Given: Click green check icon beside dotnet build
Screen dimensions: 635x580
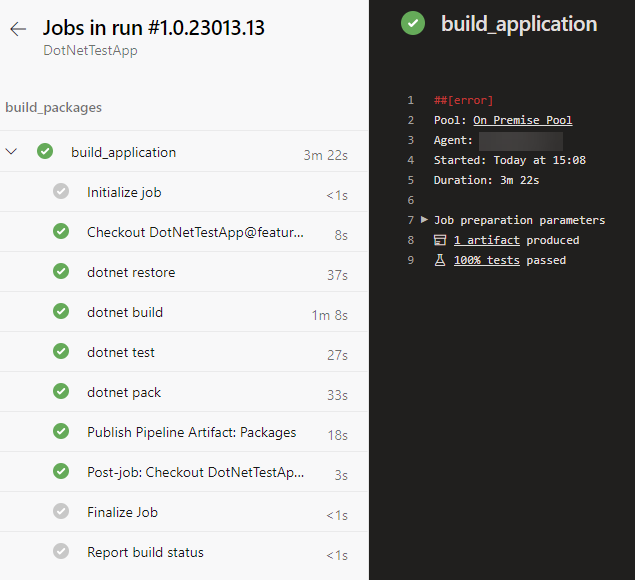Looking at the screenshot, I should click(x=61, y=312).
